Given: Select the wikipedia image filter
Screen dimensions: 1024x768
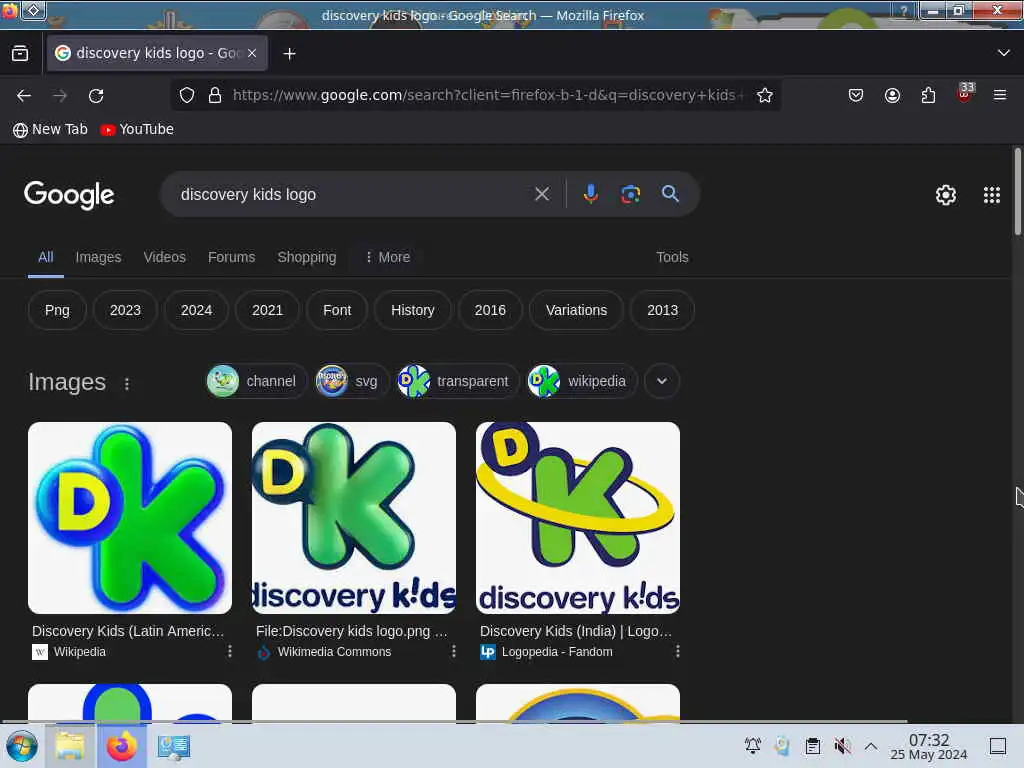Looking at the screenshot, I should [x=581, y=381].
